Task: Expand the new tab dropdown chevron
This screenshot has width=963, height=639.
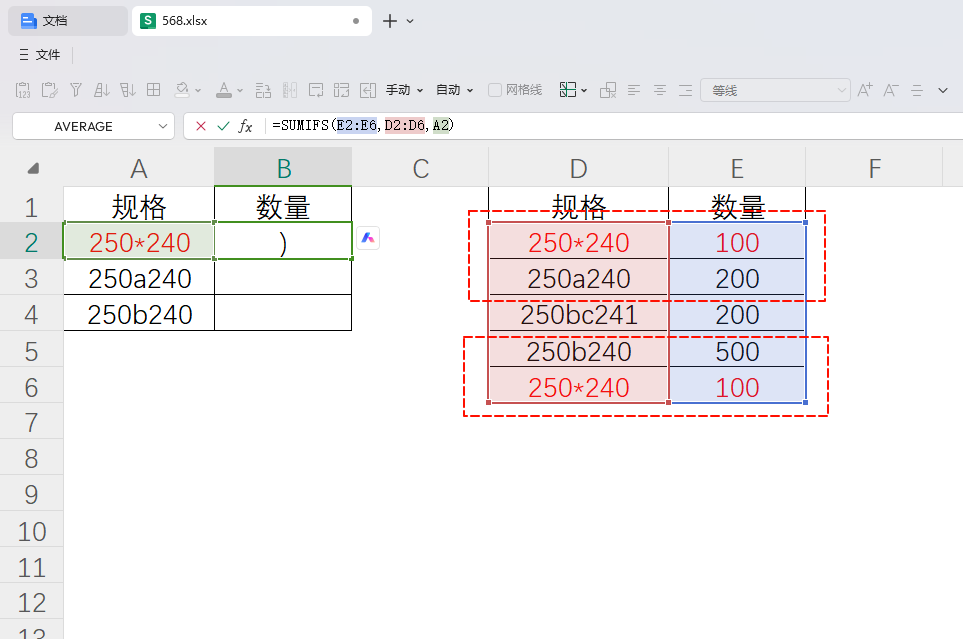Action: pos(410,22)
